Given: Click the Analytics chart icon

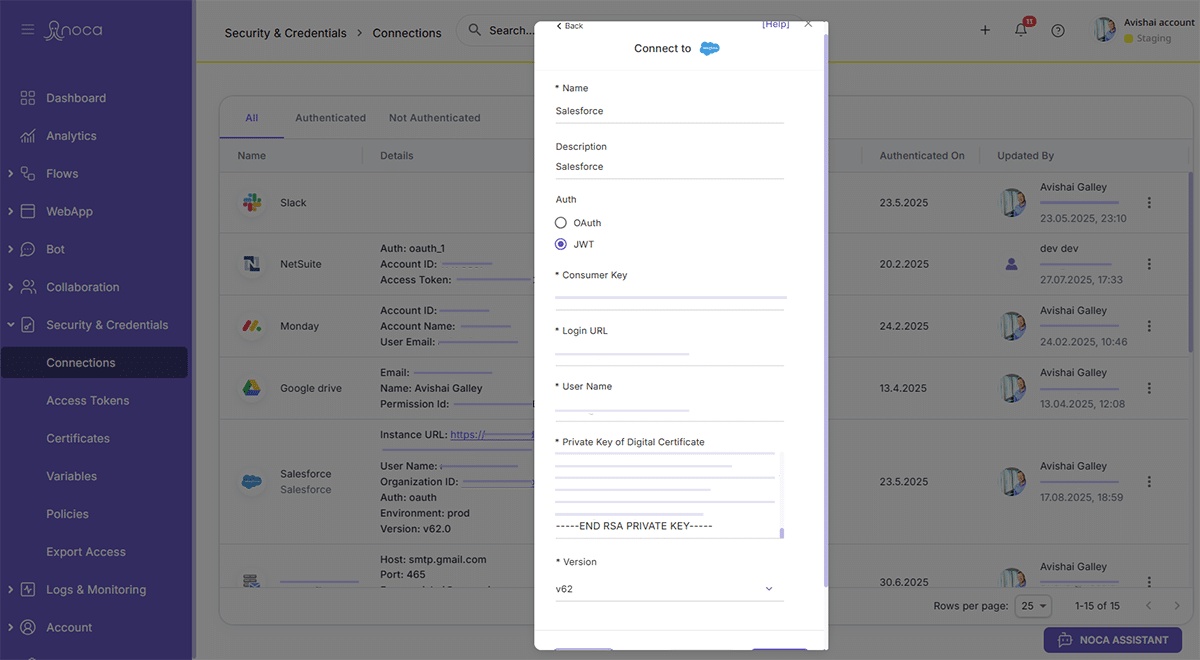Looking at the screenshot, I should pos(28,136).
